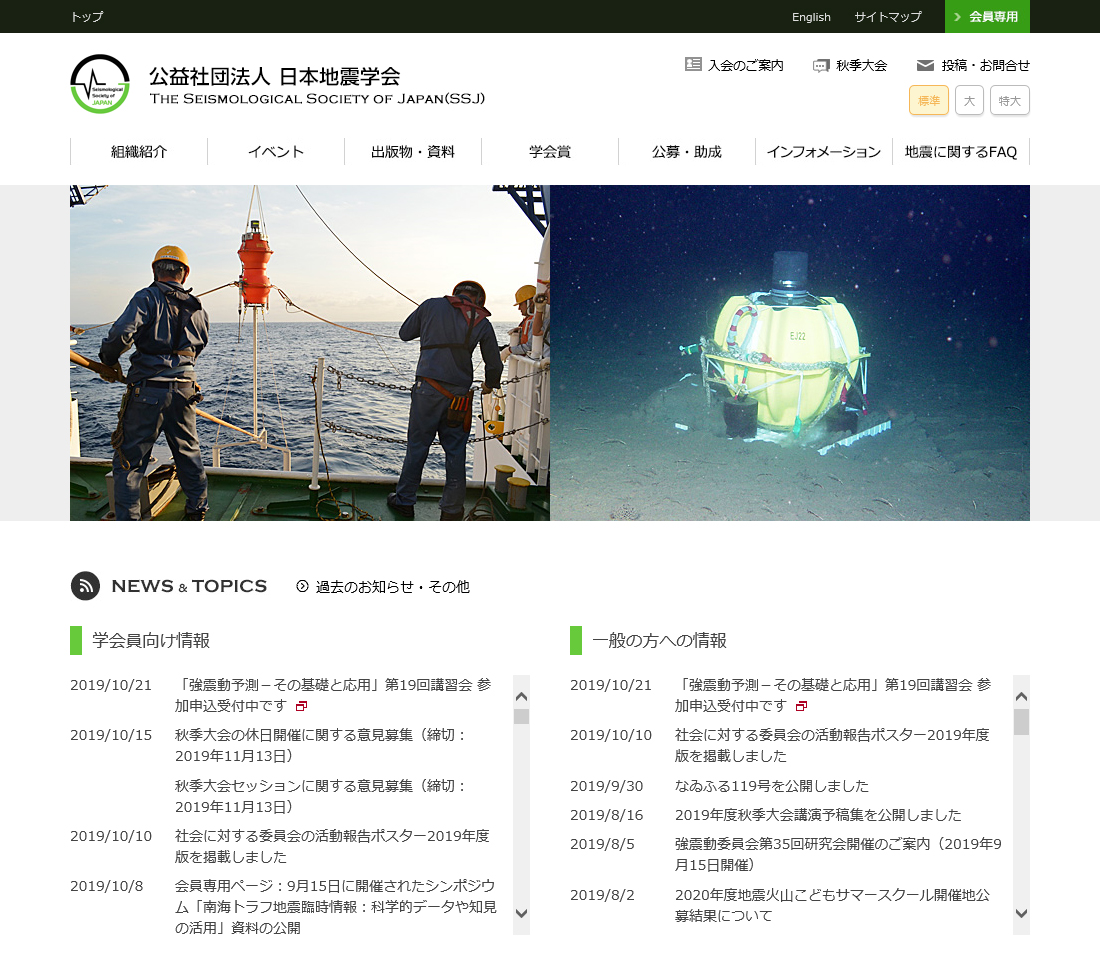Click the ocean-bottom seismometer seafloor photo
This screenshot has height=956, width=1100.
(790, 352)
